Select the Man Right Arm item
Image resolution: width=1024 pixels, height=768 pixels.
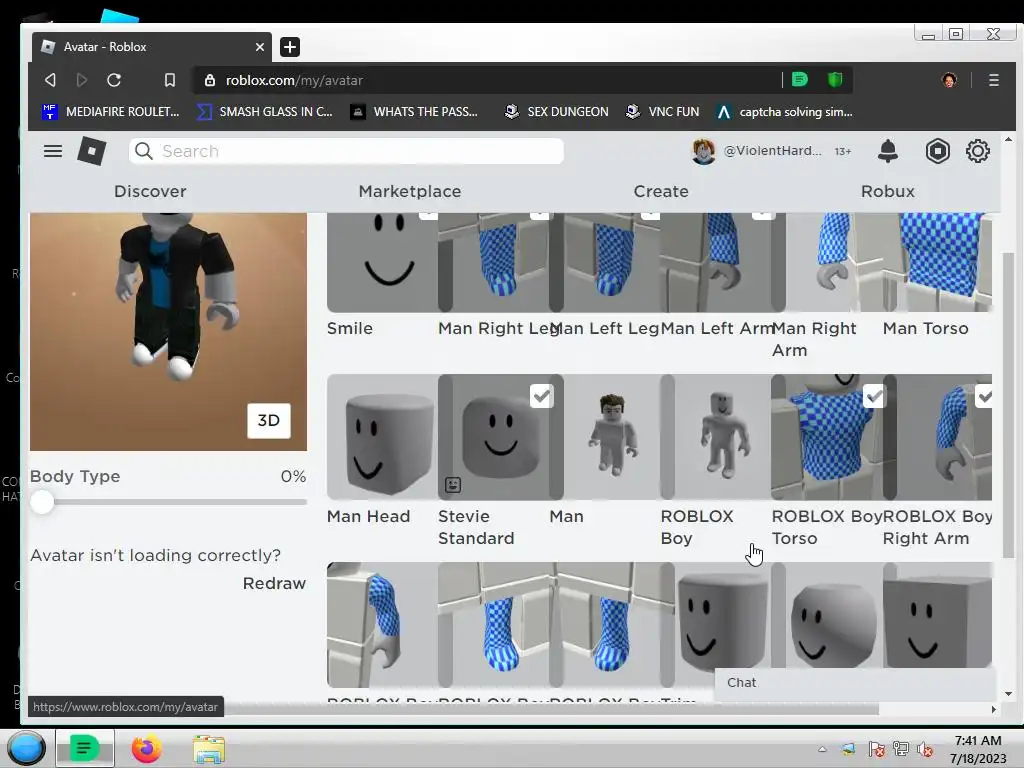(827, 262)
